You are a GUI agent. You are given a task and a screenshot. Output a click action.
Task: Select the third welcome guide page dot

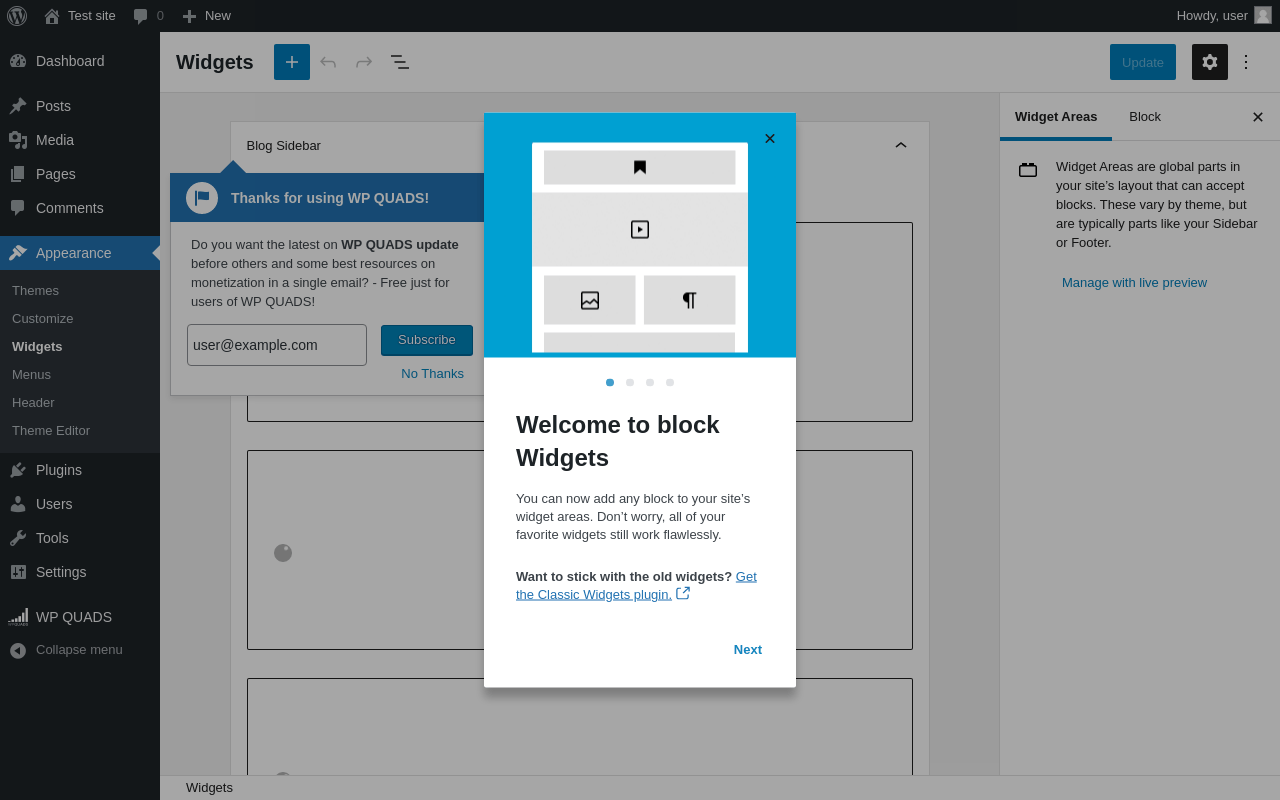pos(650,382)
